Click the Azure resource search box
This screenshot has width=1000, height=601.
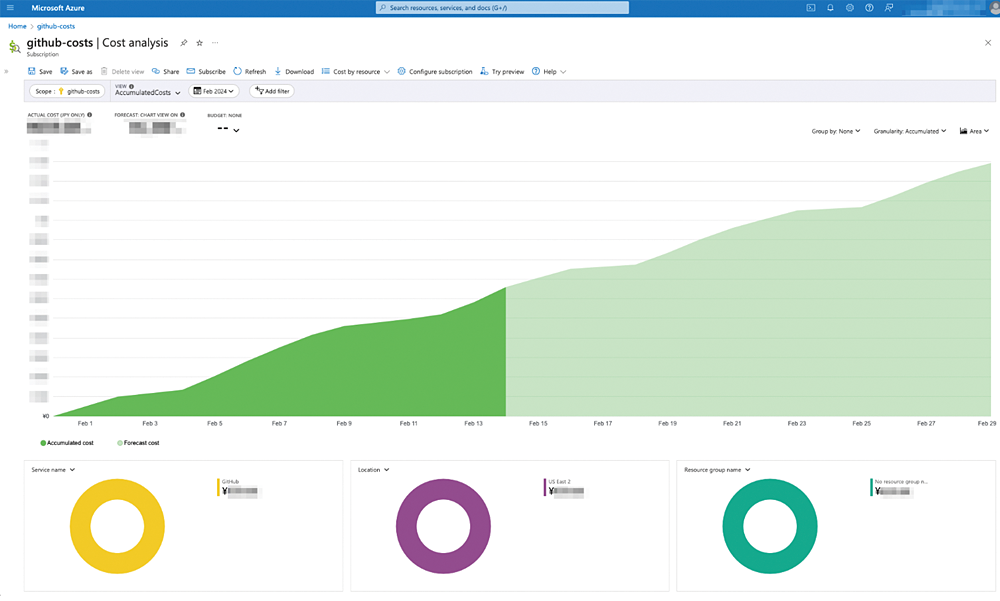point(502,7)
